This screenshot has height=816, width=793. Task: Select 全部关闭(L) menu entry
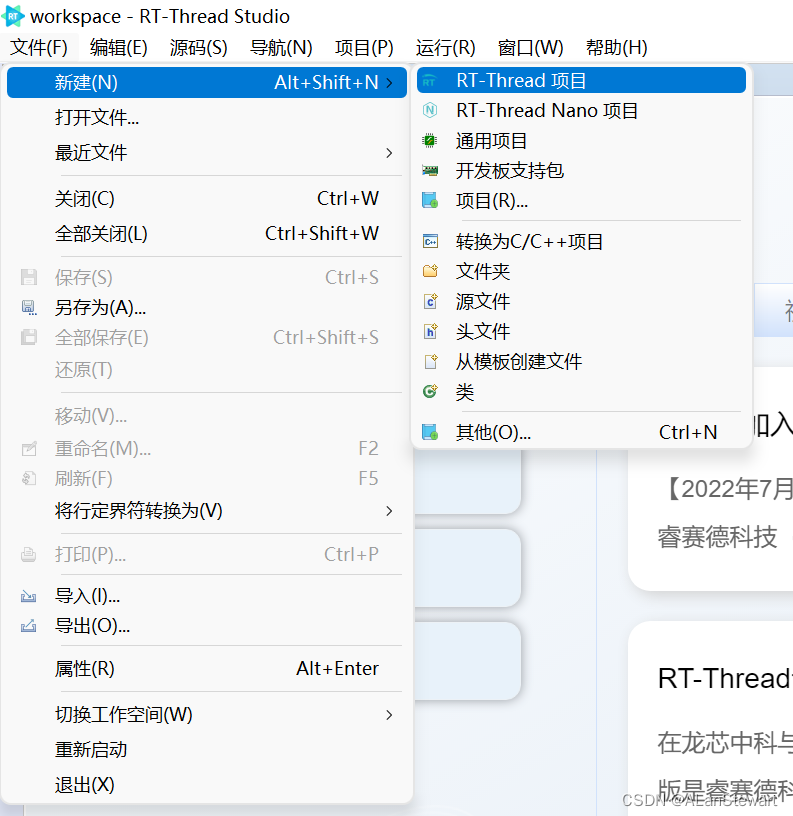pyautogui.click(x=207, y=234)
